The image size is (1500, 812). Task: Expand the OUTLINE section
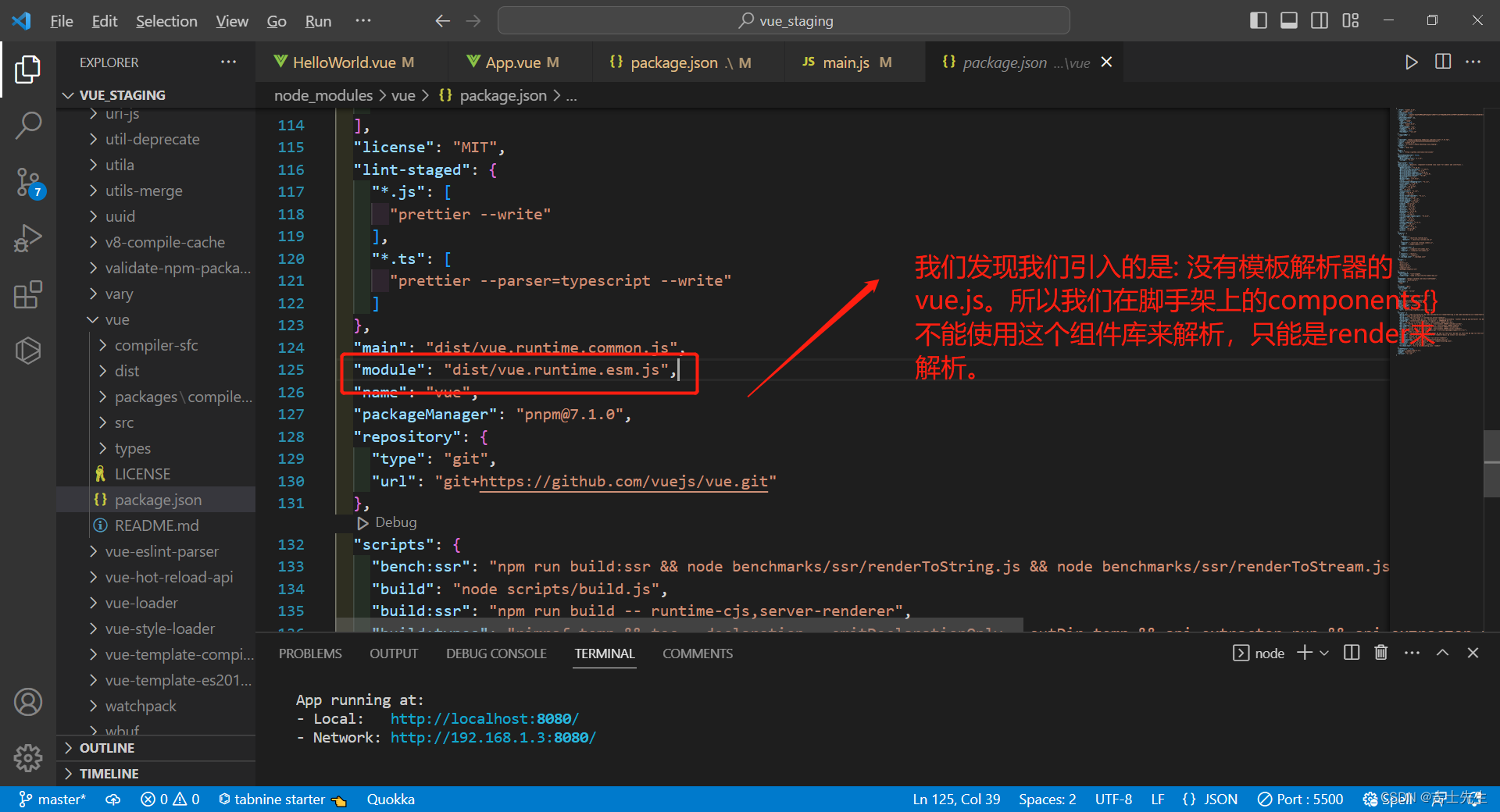click(156, 748)
